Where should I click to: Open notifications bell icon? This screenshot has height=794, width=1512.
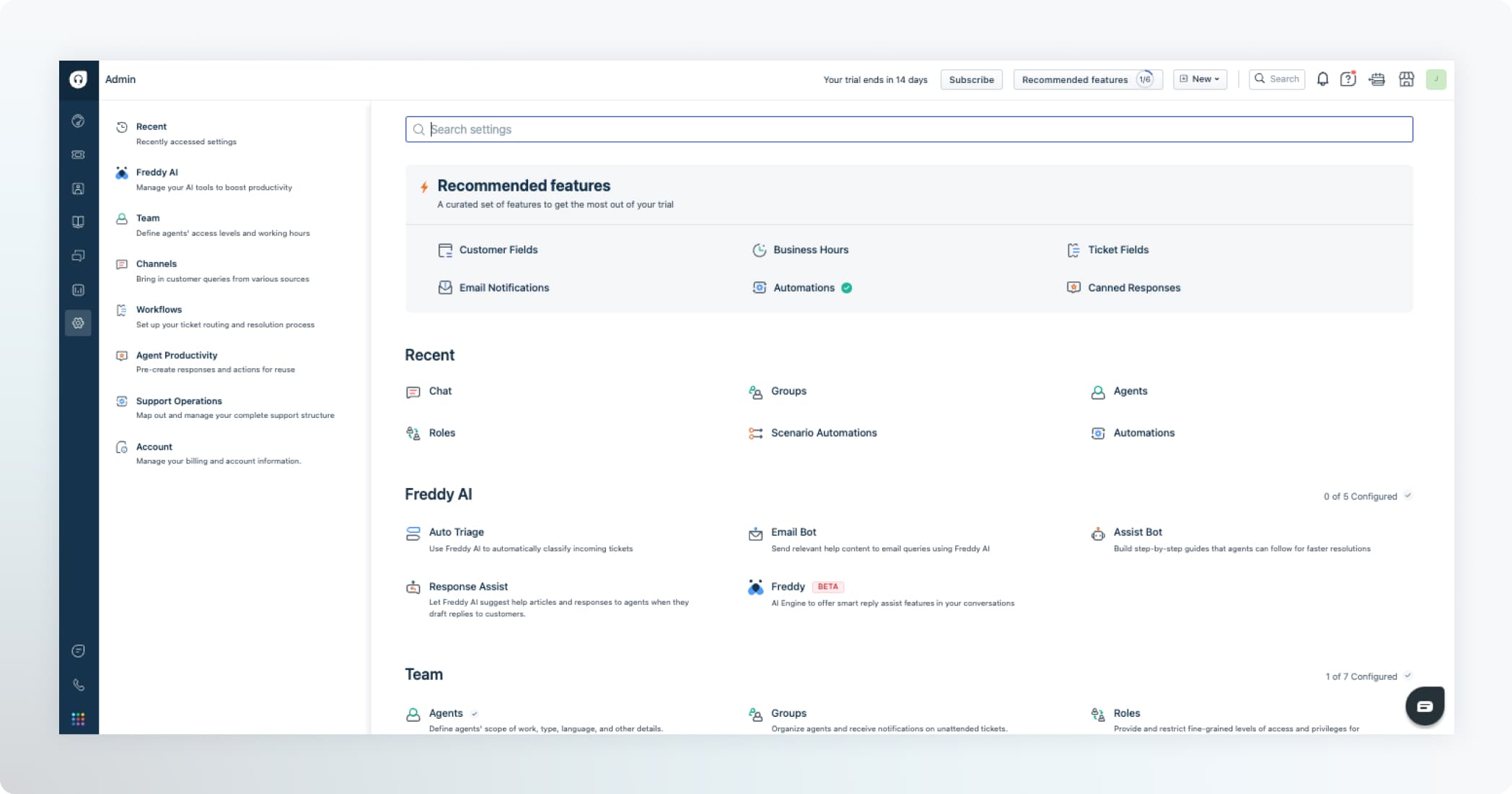pos(1322,79)
